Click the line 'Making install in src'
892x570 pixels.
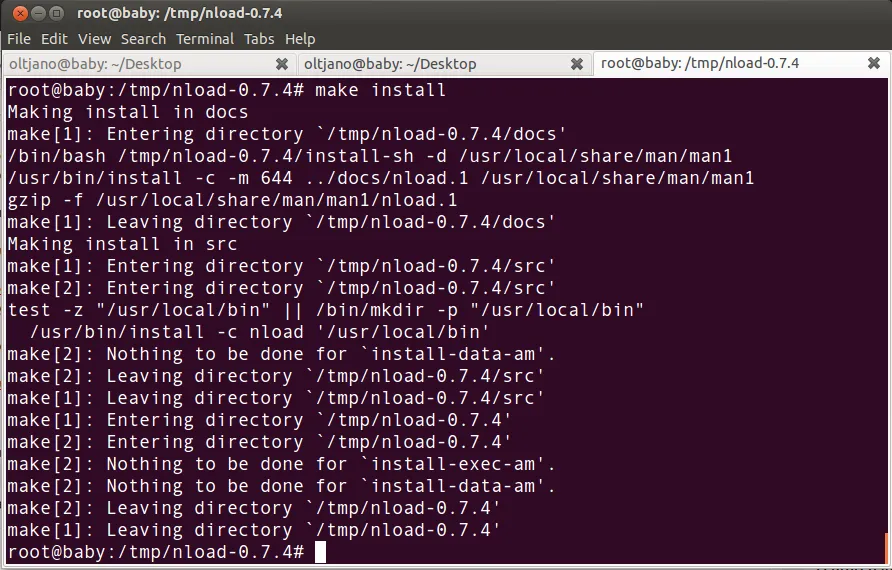(122, 244)
